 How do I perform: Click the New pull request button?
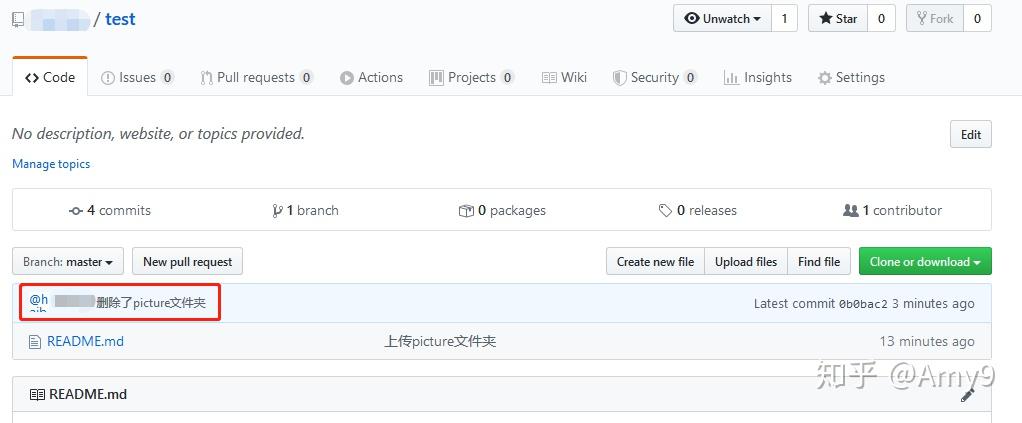[x=187, y=262]
